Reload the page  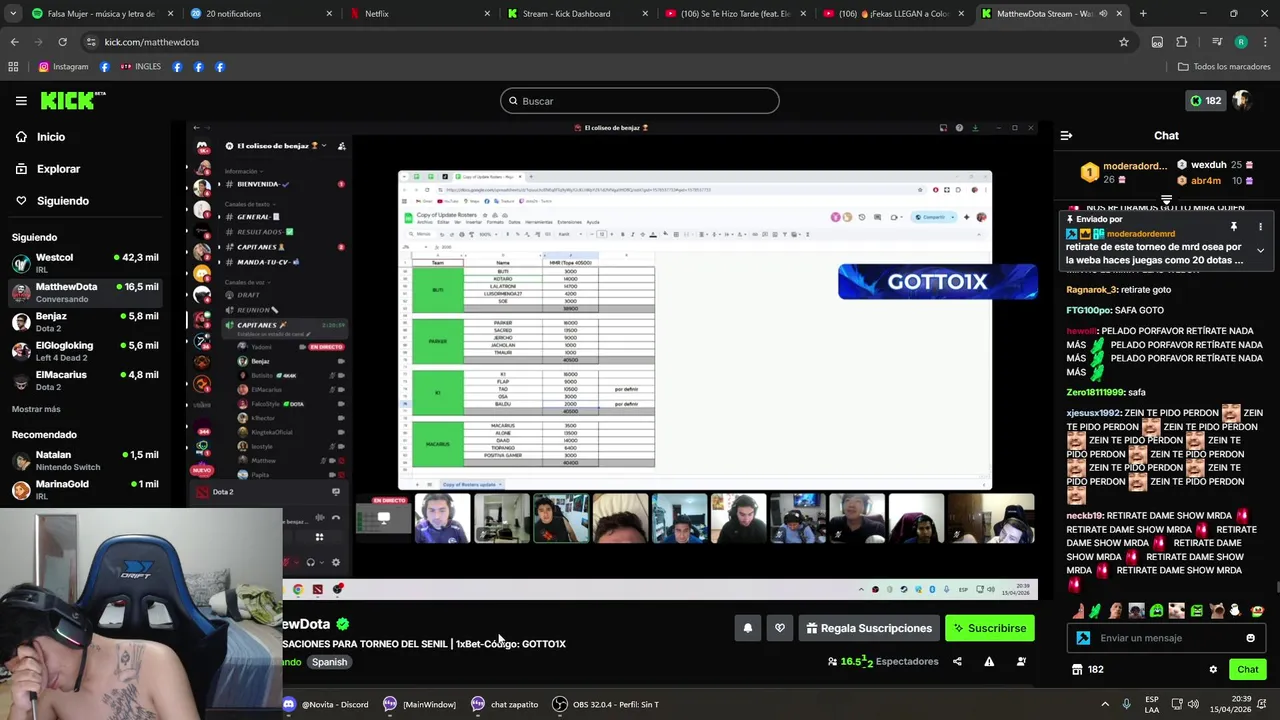click(62, 42)
